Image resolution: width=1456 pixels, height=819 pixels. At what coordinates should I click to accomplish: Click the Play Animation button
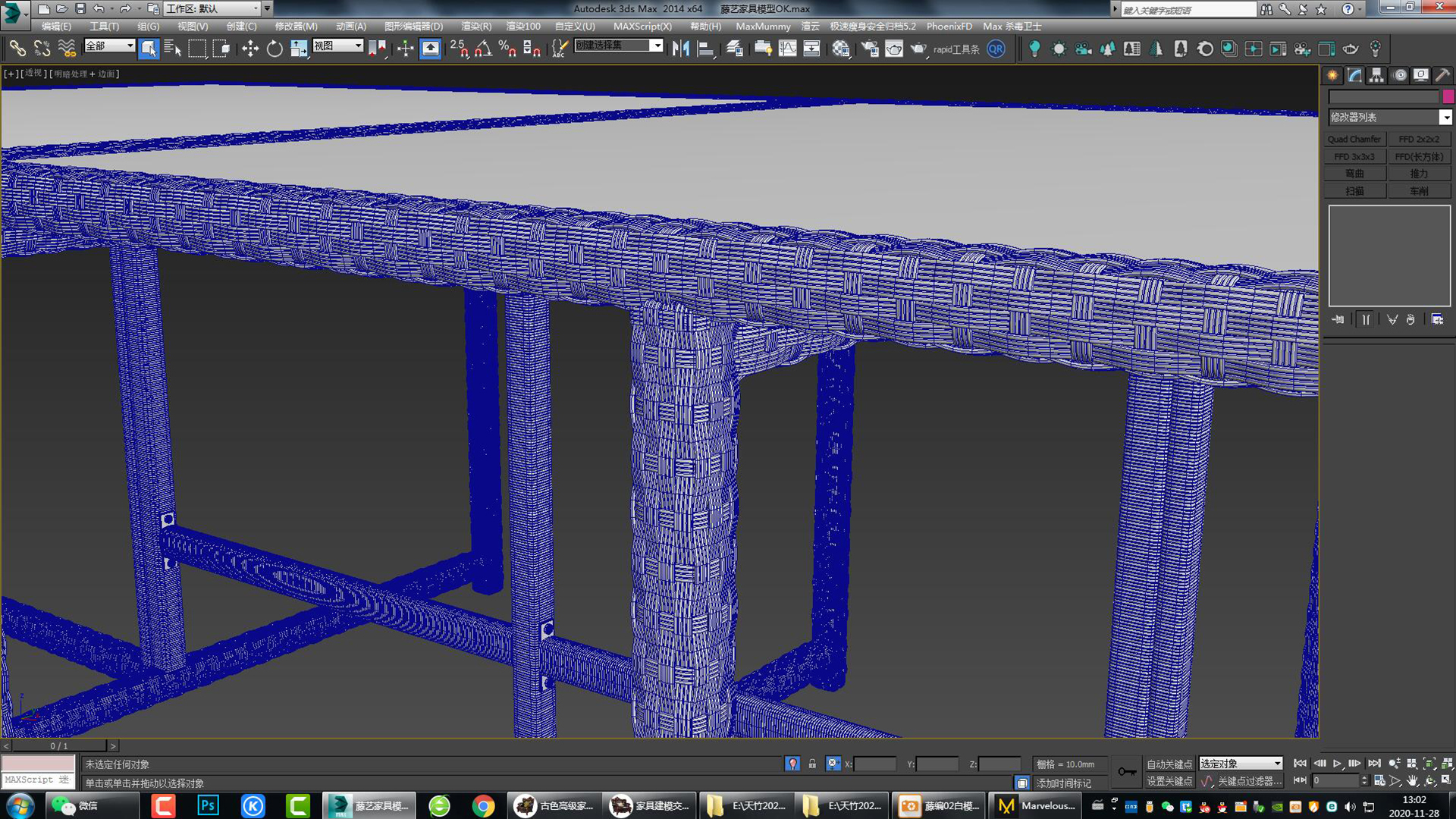click(1337, 764)
